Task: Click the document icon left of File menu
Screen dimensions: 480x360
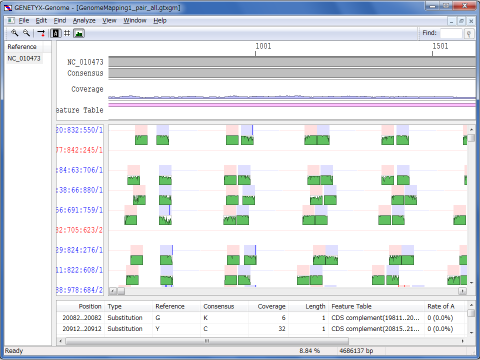Action: [x=11, y=21]
